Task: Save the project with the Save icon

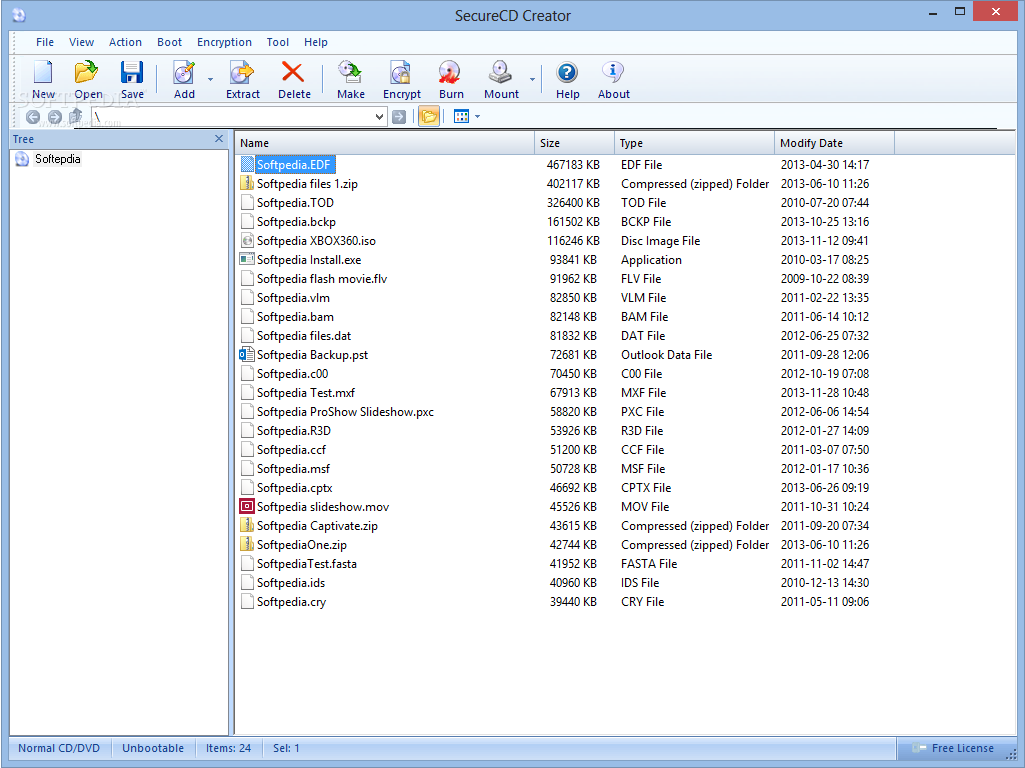Action: [x=132, y=79]
